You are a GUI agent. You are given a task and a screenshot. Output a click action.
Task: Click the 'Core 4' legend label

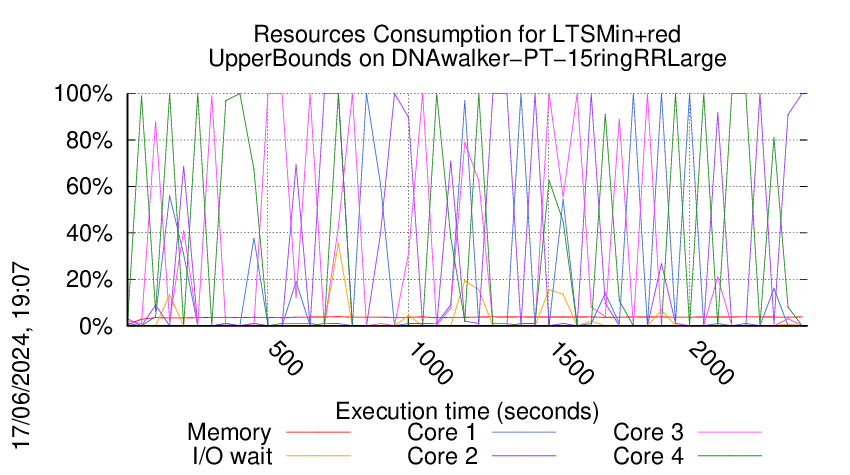[x=648, y=457]
